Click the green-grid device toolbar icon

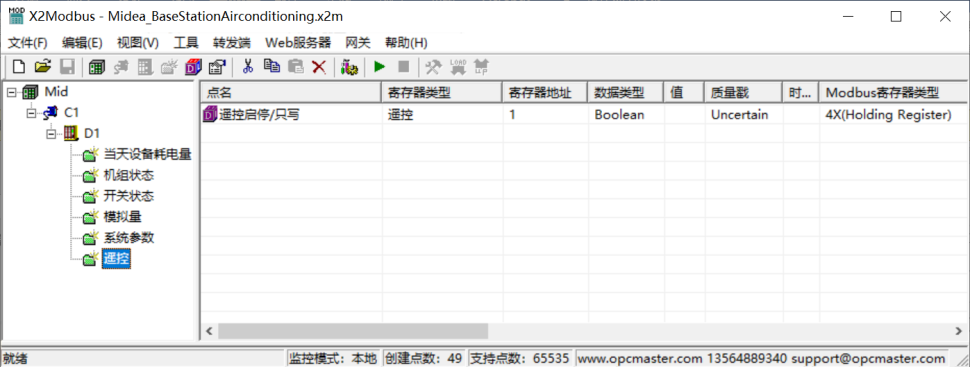[x=96, y=67]
